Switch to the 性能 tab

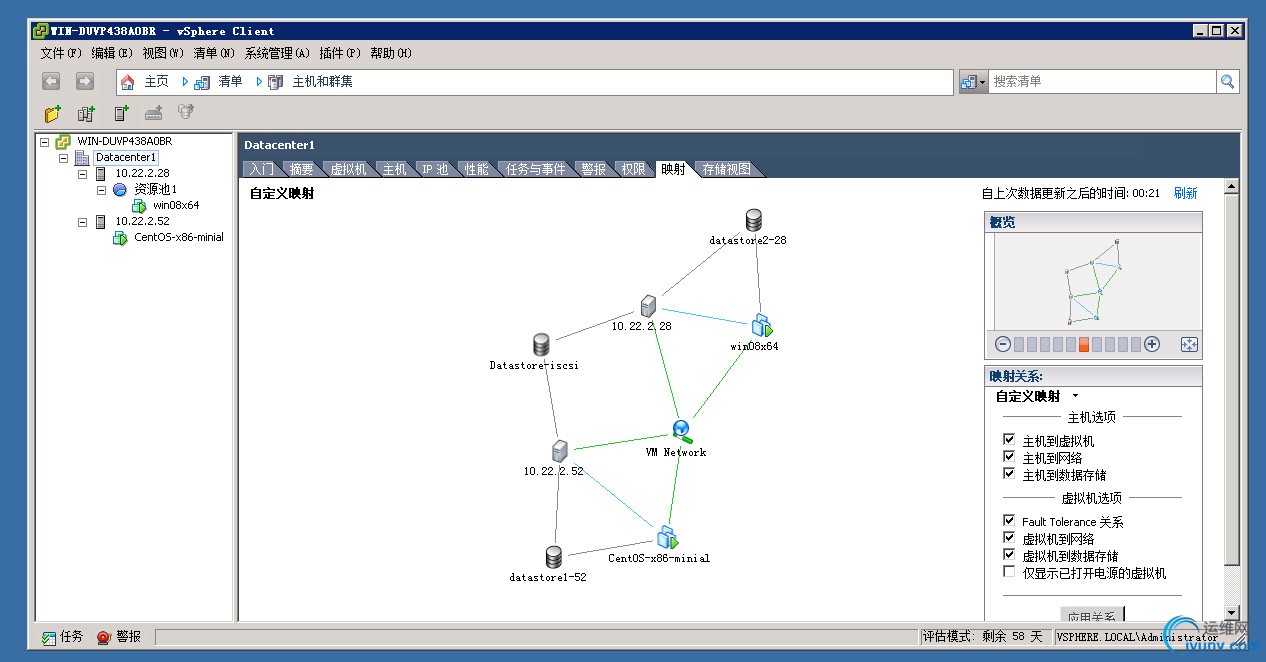coord(476,169)
